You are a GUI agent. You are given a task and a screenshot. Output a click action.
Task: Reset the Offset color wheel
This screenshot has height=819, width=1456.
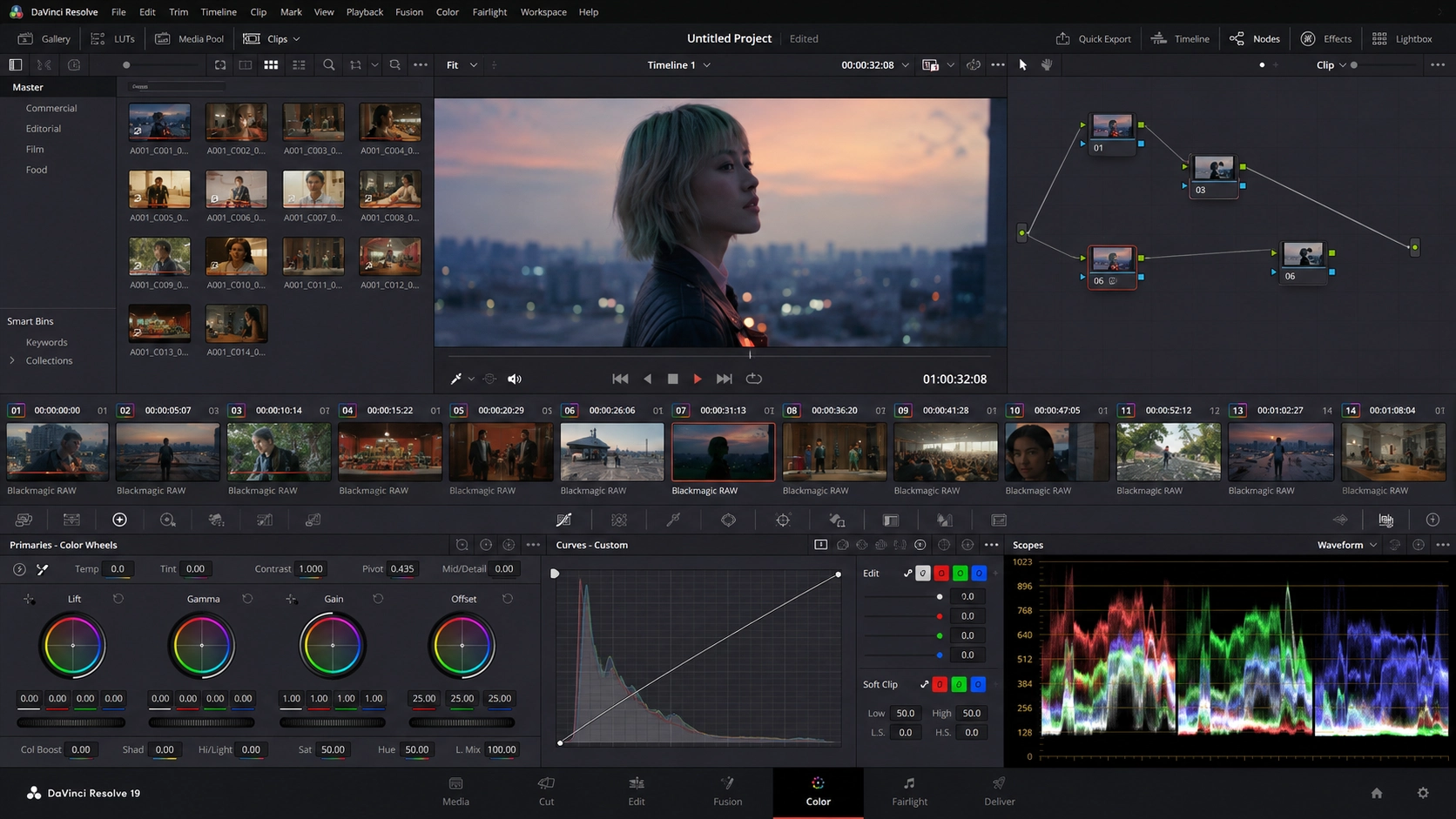tap(508, 599)
